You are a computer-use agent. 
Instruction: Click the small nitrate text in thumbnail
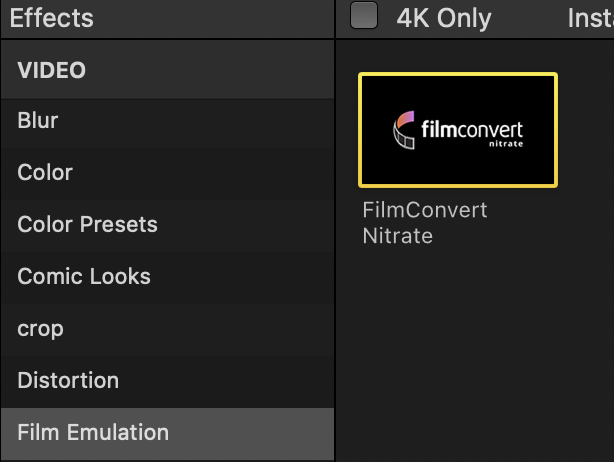(x=505, y=144)
